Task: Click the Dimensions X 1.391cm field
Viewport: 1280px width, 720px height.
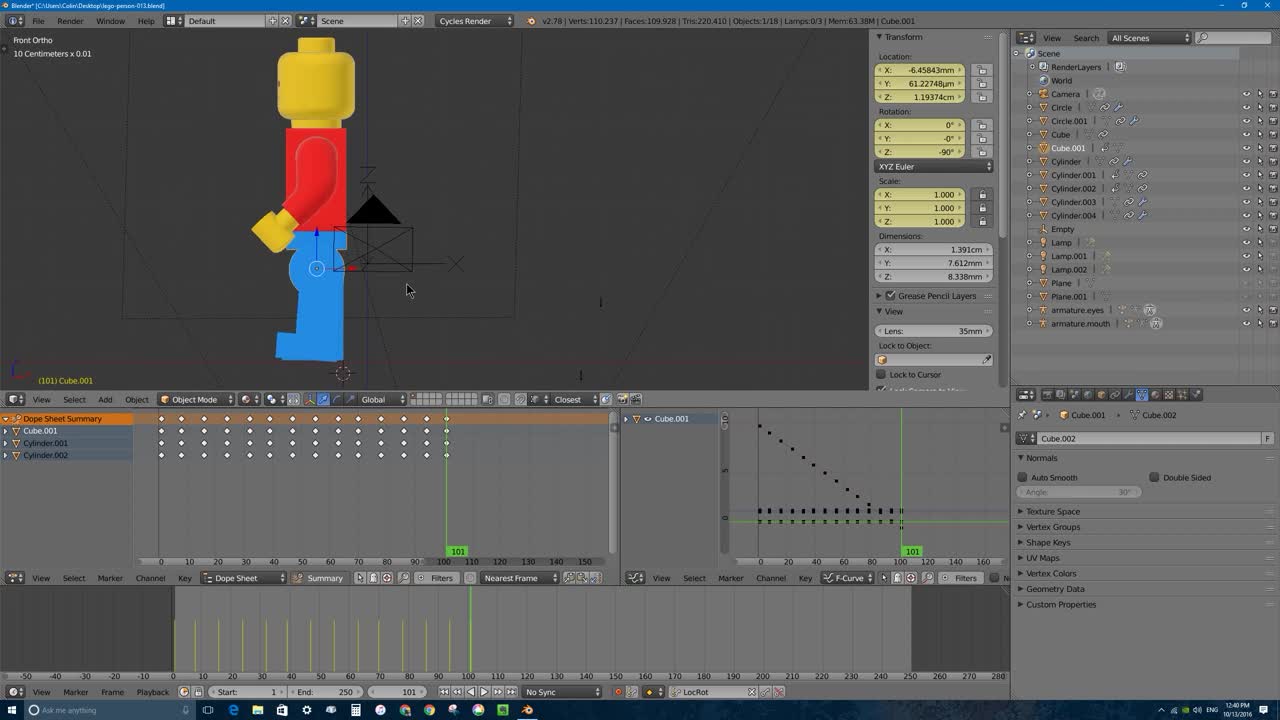Action: click(x=934, y=250)
